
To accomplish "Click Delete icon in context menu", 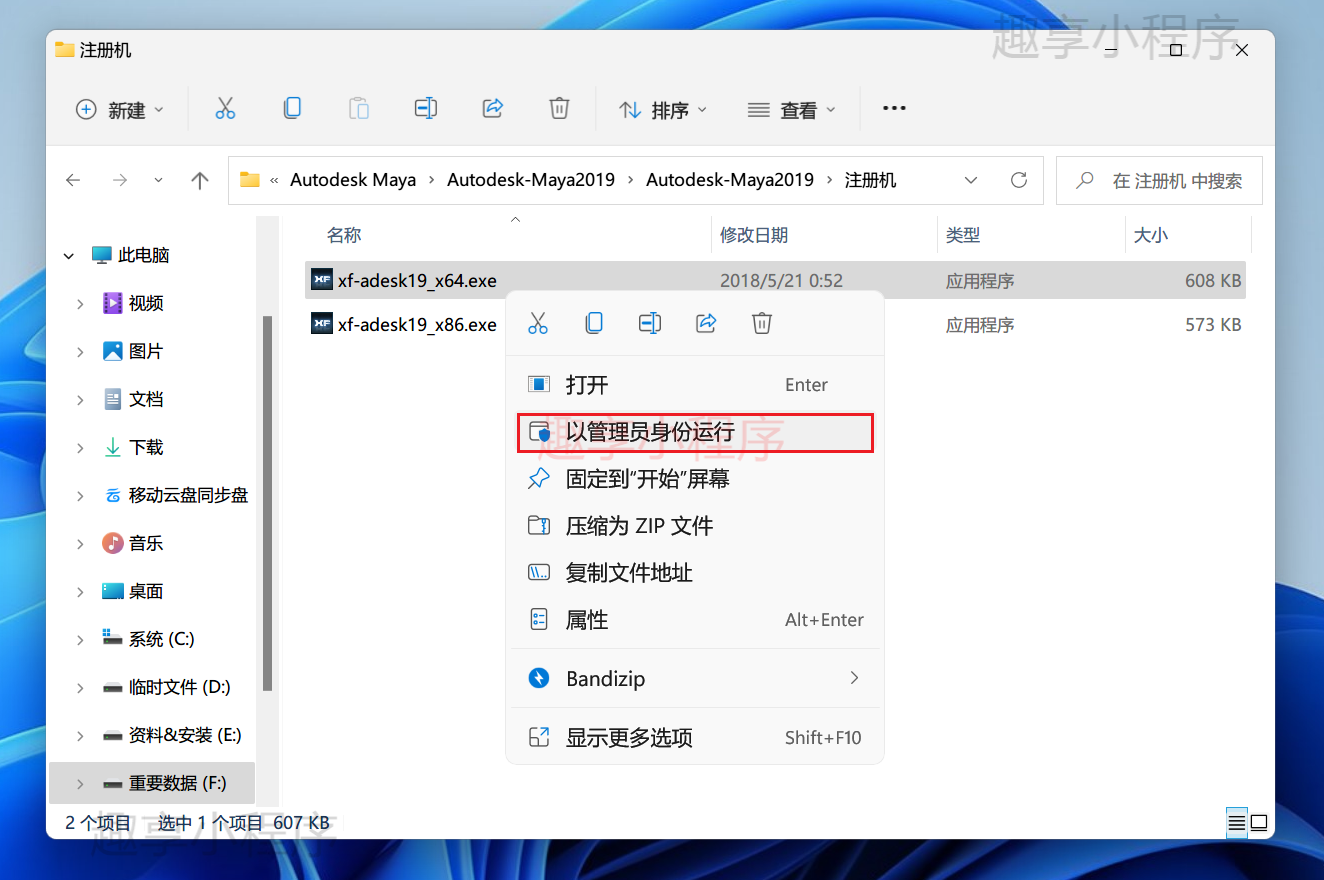I will 762,323.
